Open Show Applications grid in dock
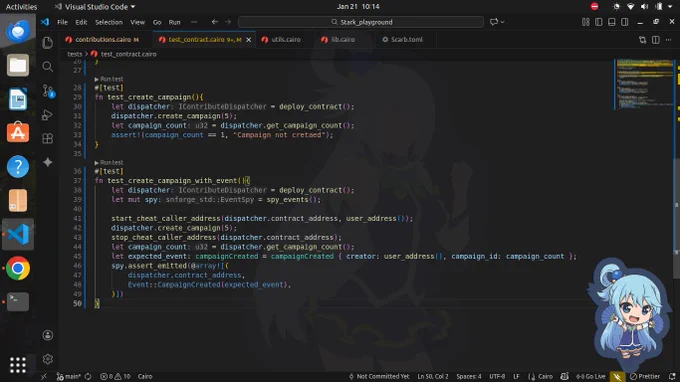 point(18,365)
